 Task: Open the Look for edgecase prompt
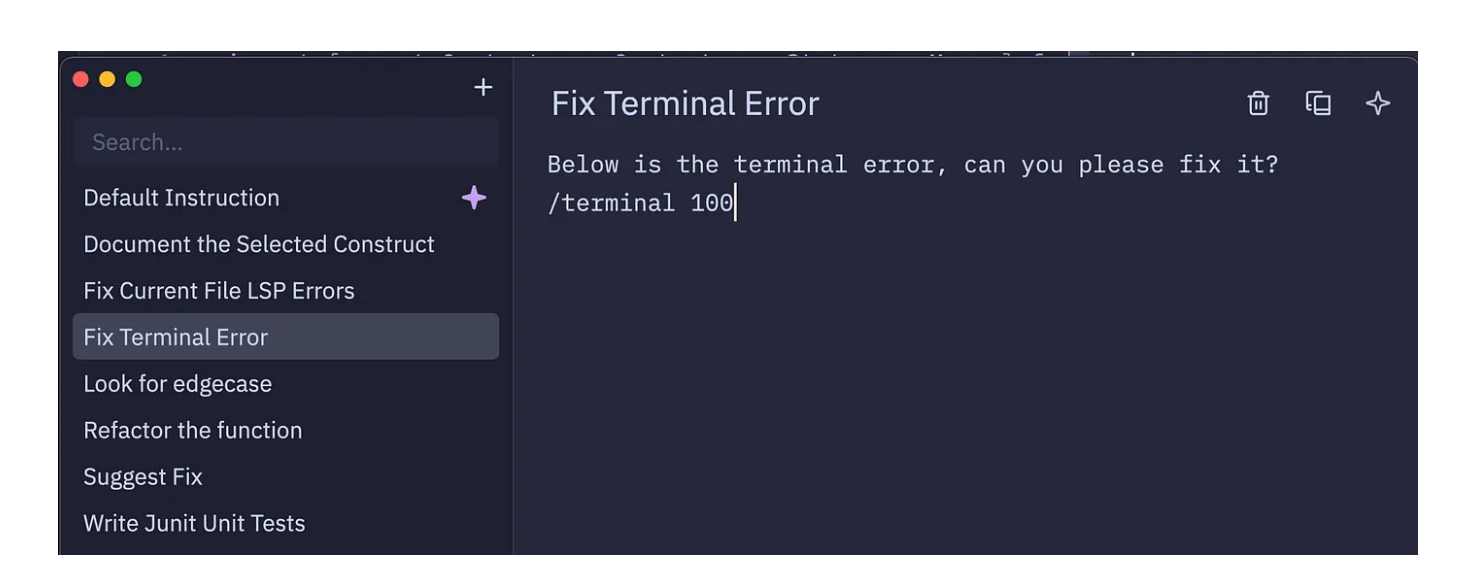(286, 384)
